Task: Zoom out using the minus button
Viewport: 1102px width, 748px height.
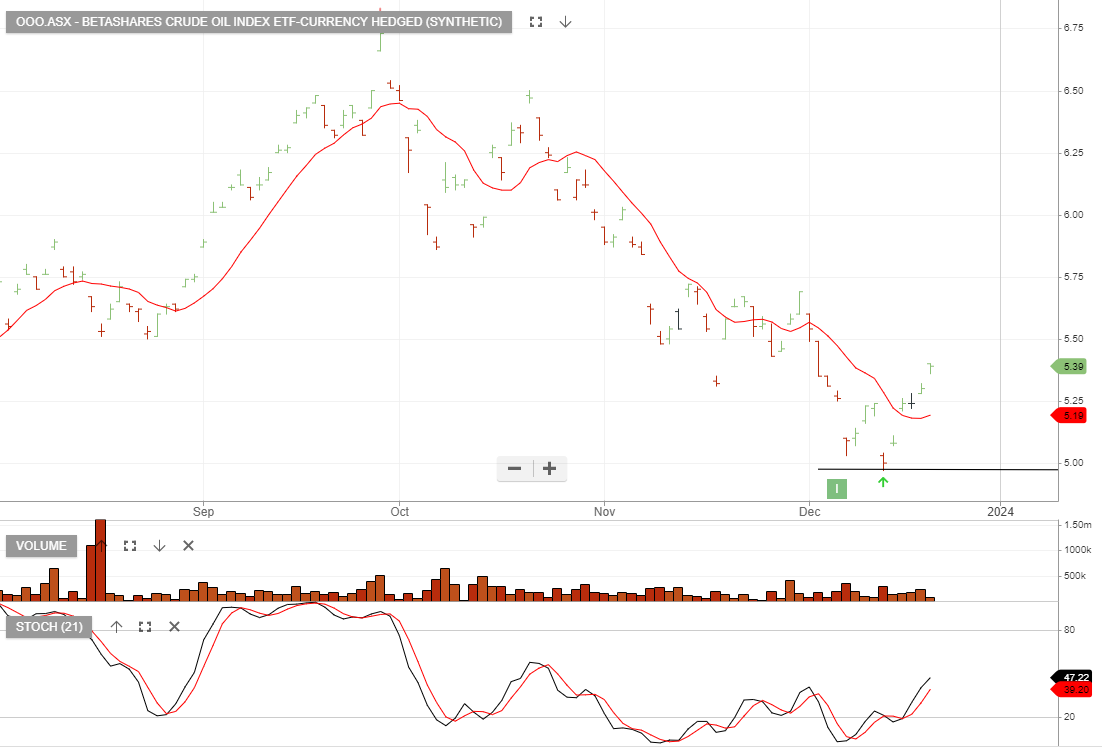Action: [x=514, y=468]
